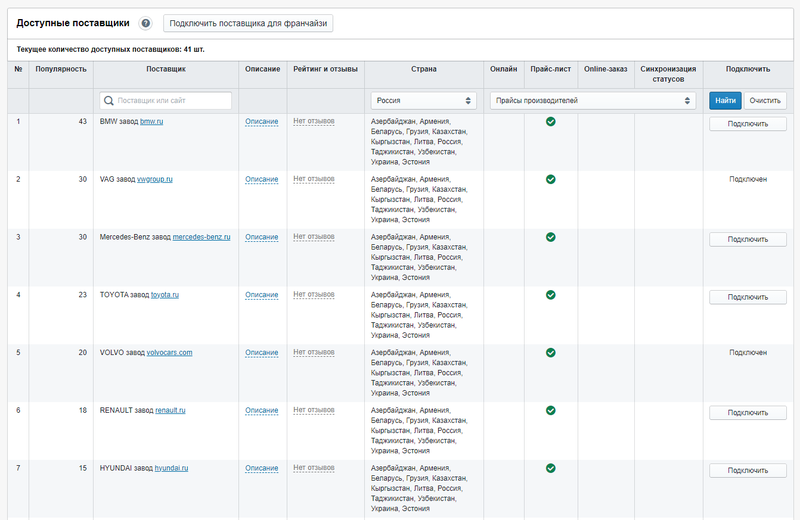
Task: Click green price-list checkmark for RENAULT row
Action: click(550, 410)
